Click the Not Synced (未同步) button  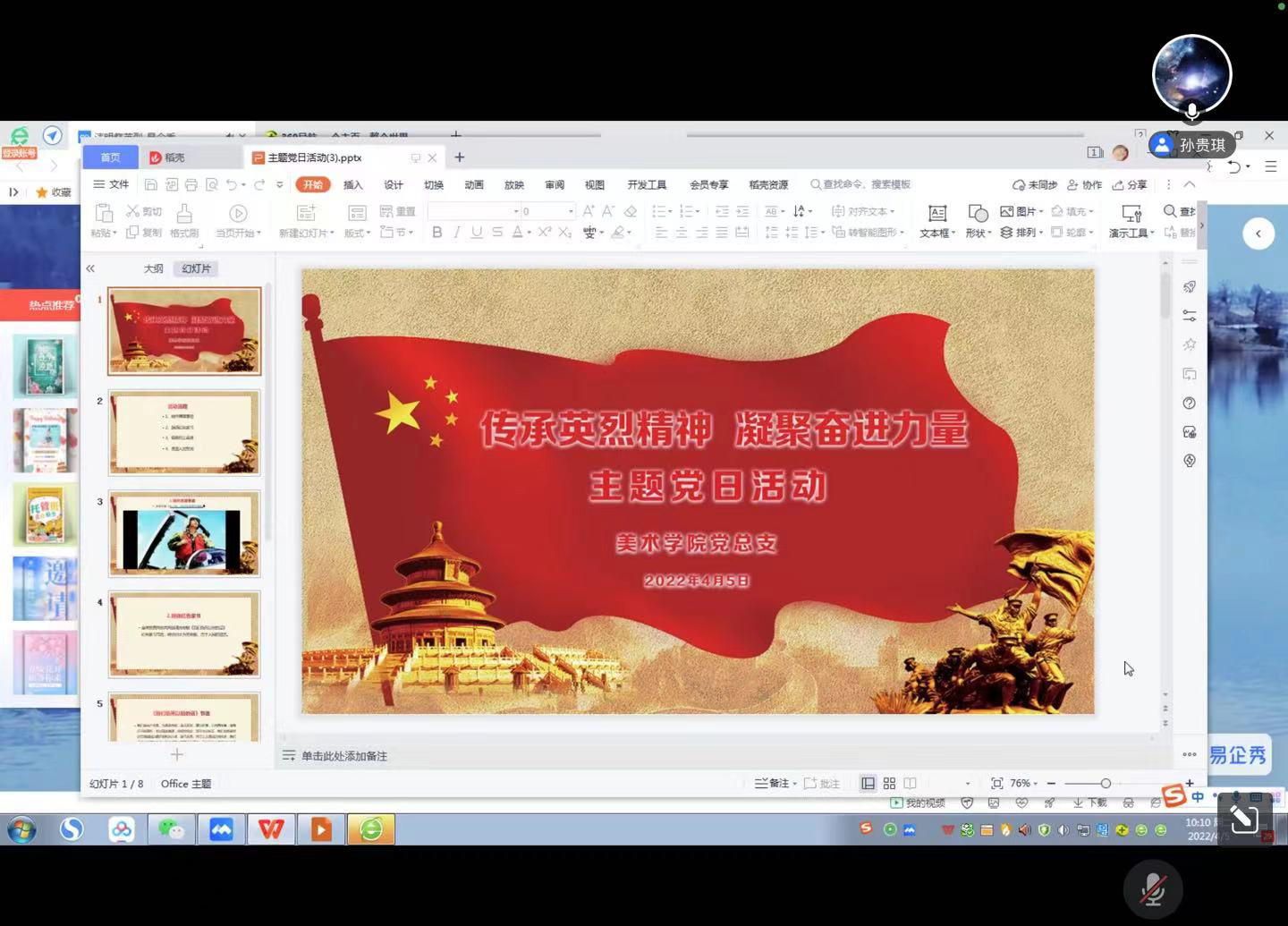coord(1035,184)
